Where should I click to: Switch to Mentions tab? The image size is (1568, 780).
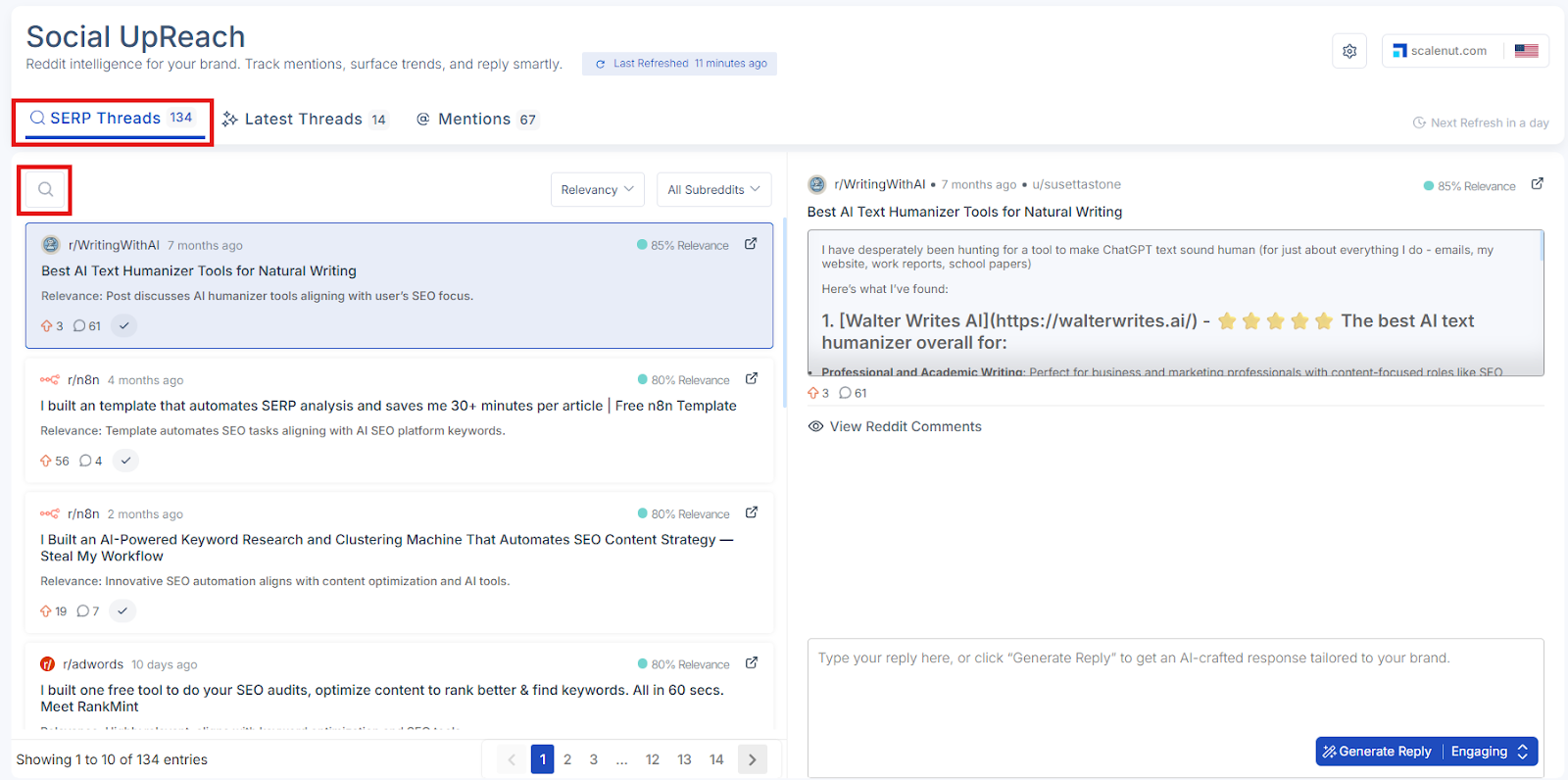pyautogui.click(x=477, y=120)
